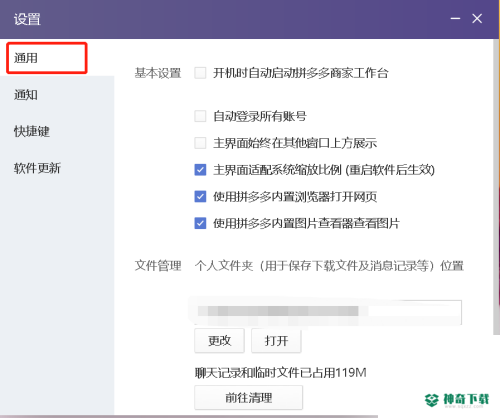Check 主界面始终在其他窗口上方展示
The image size is (500, 418).
pyautogui.click(x=200, y=143)
